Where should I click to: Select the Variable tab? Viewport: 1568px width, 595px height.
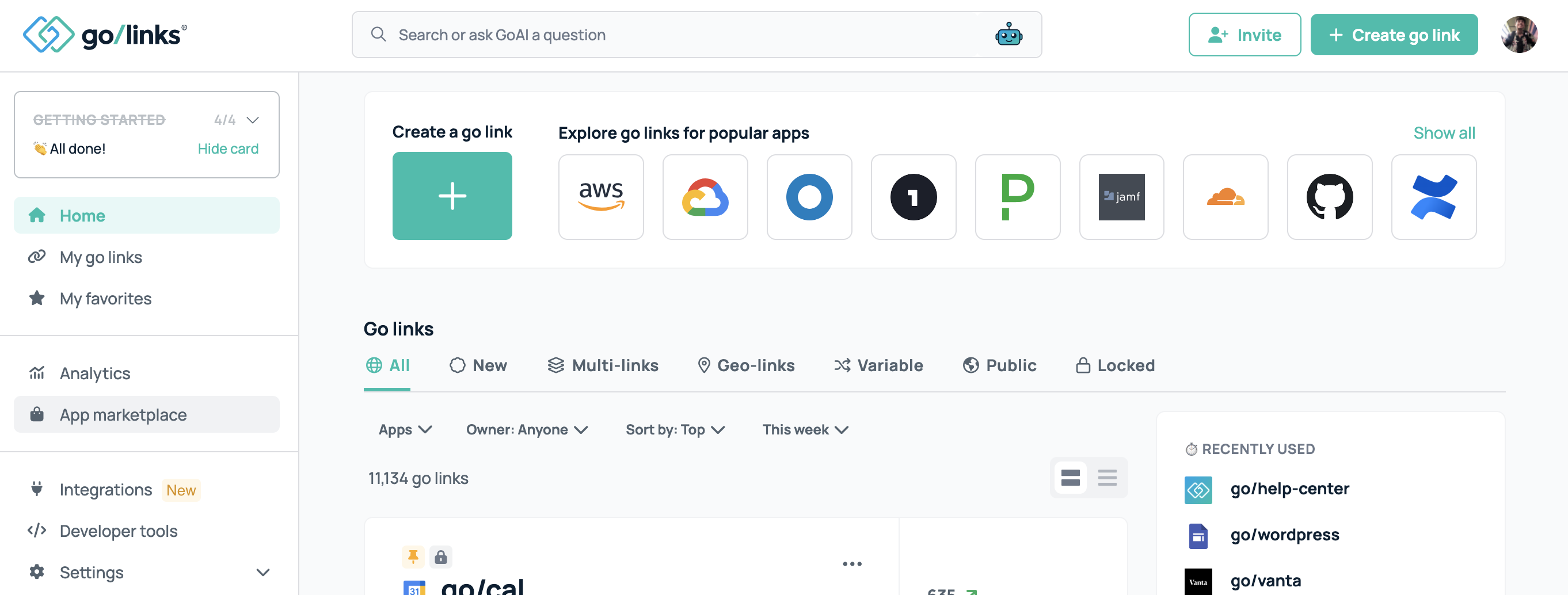tap(878, 365)
